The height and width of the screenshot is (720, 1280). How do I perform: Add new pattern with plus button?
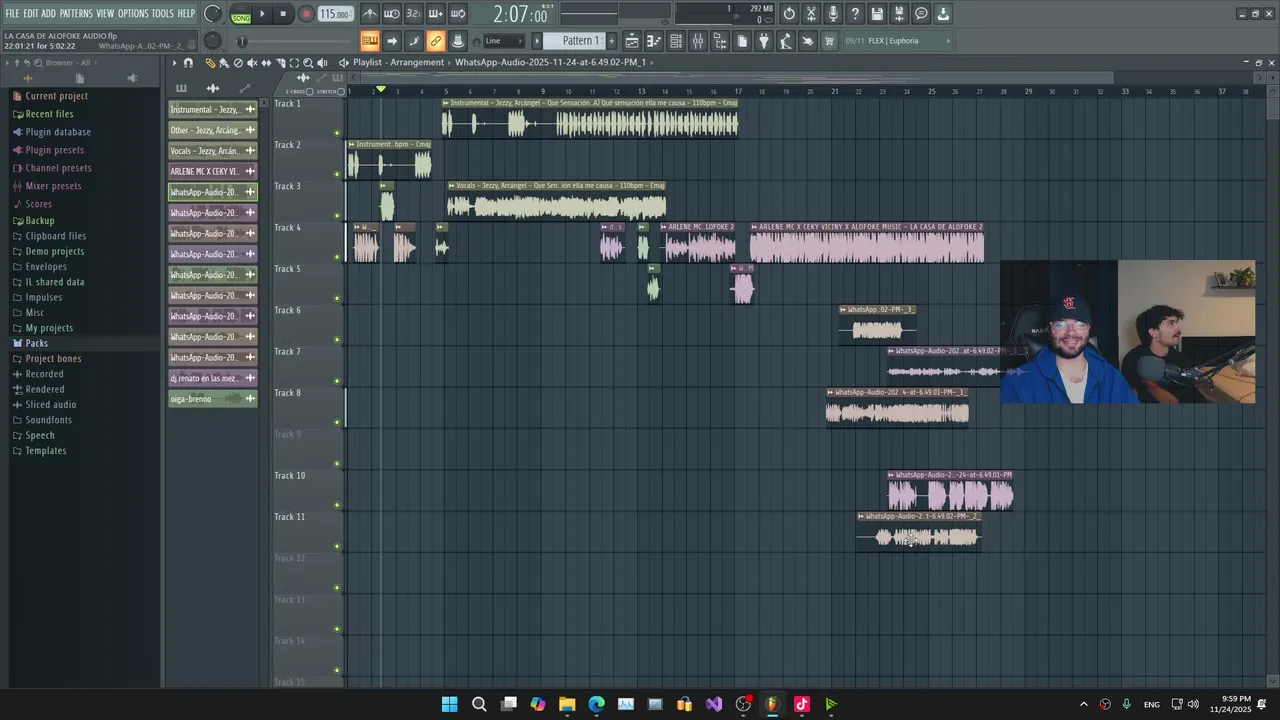coord(612,41)
